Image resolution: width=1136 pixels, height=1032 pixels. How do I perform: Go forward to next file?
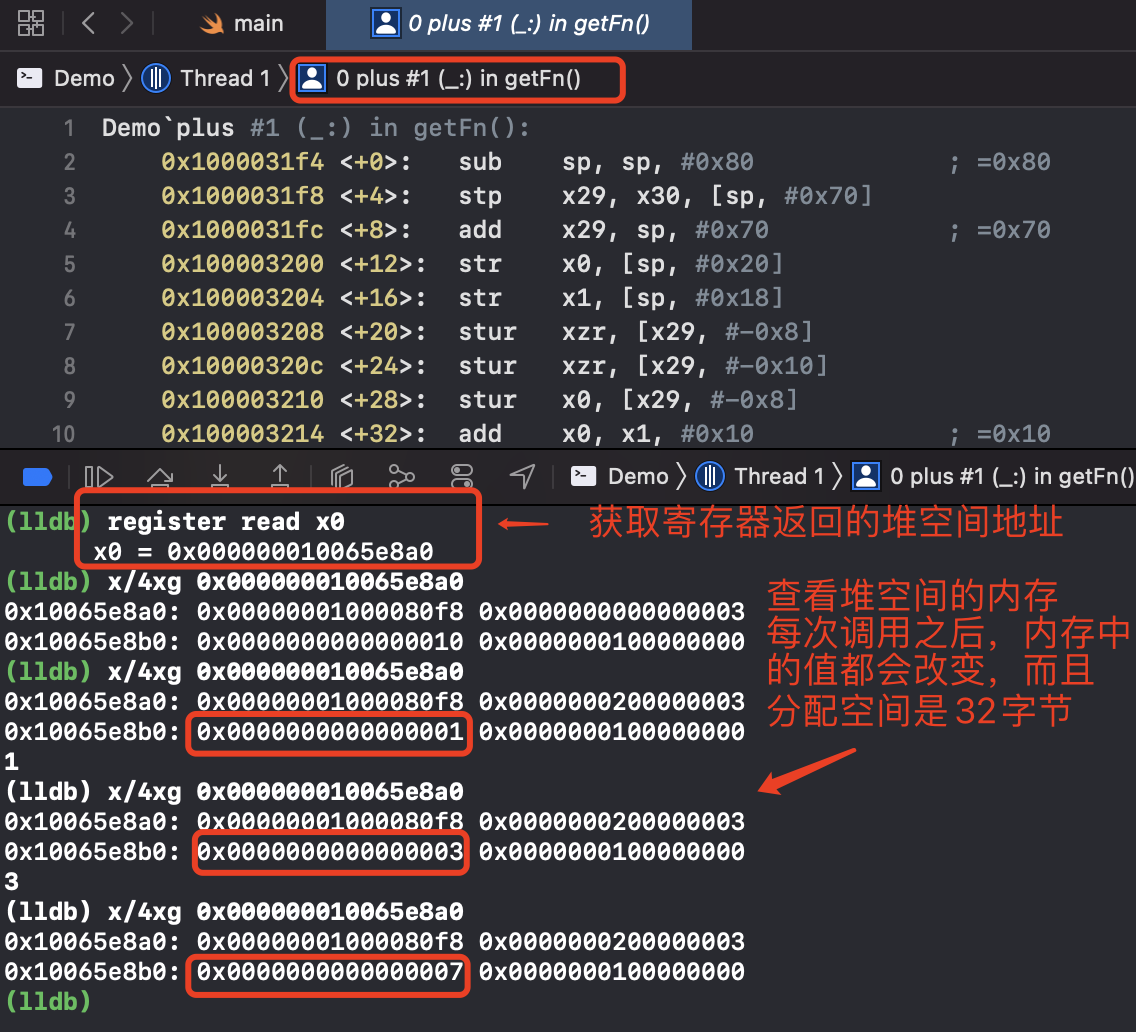click(126, 23)
